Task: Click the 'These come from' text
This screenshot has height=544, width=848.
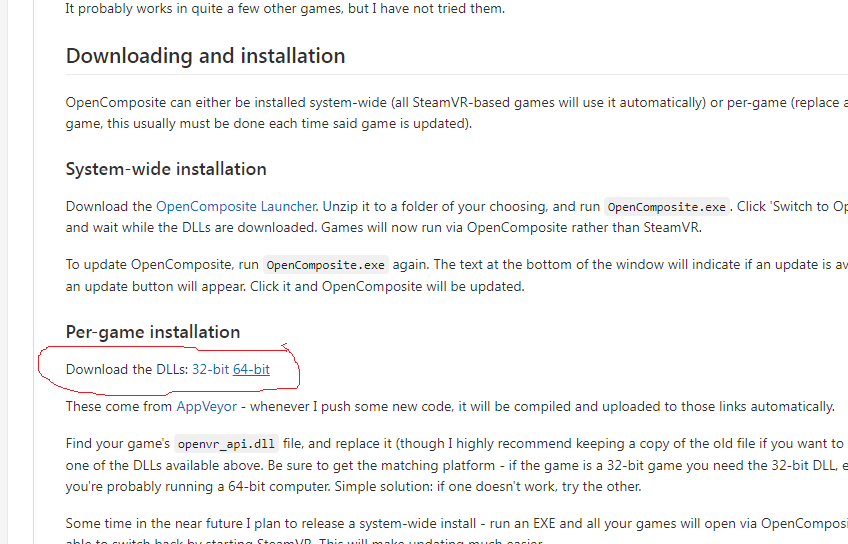Action: 119,407
